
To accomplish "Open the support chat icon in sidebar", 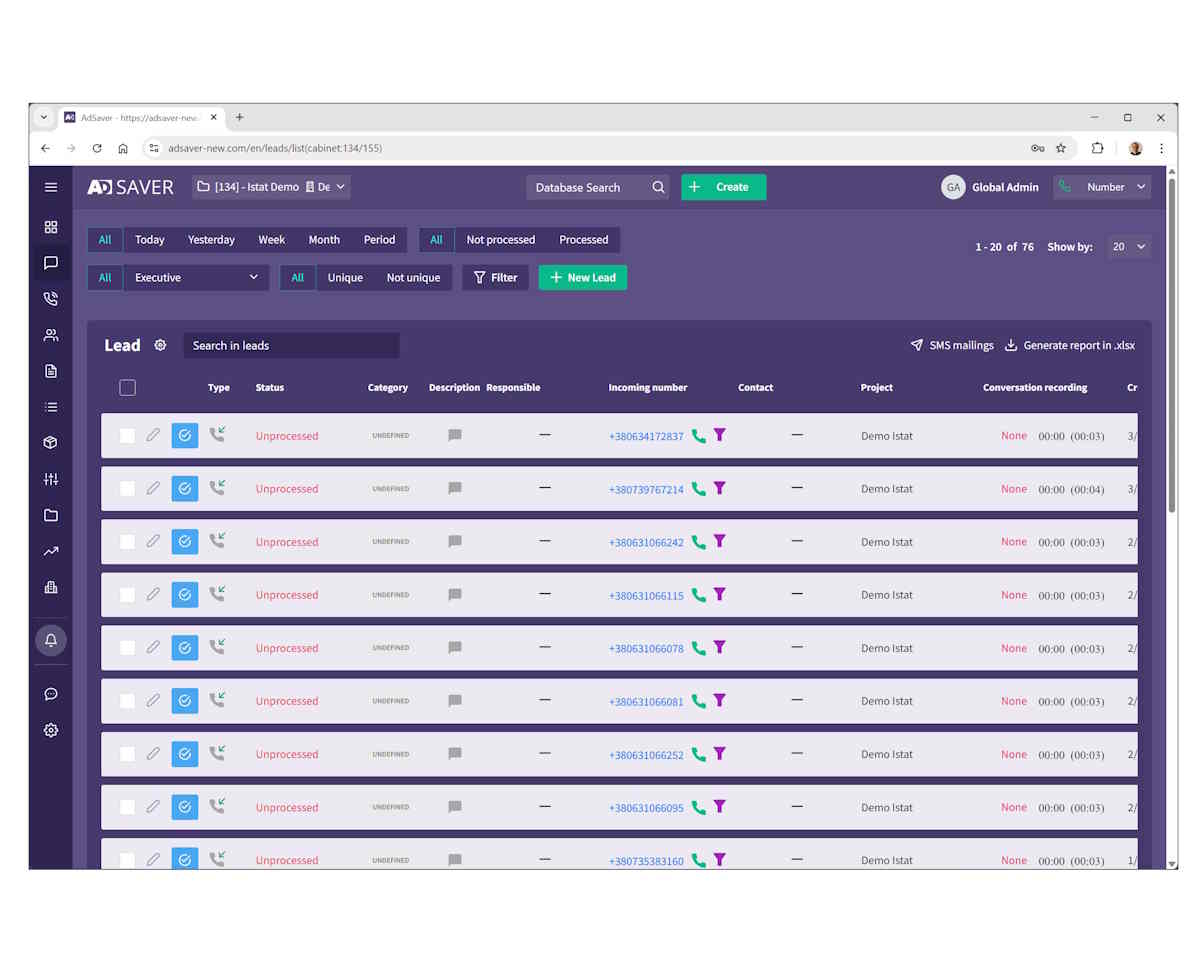I will [51, 694].
